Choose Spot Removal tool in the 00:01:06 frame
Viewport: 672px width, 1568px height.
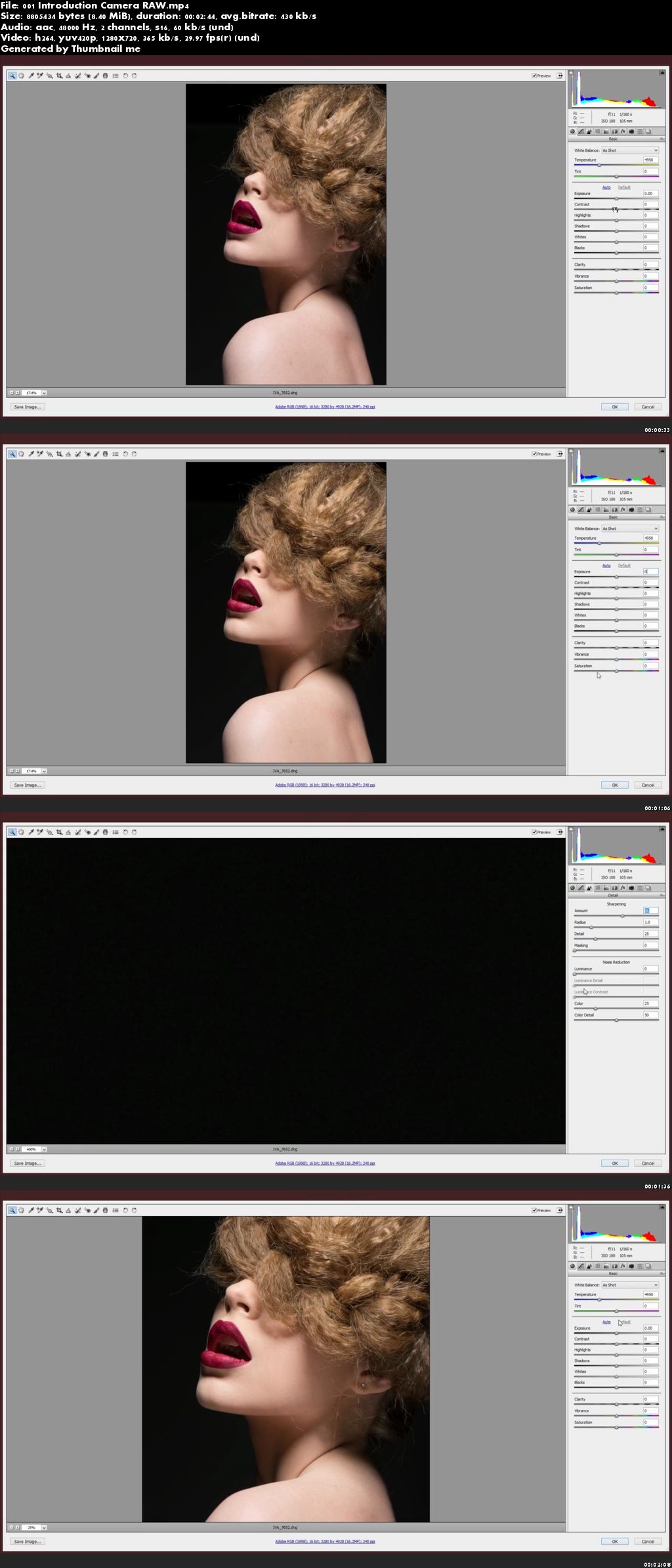tap(77, 454)
